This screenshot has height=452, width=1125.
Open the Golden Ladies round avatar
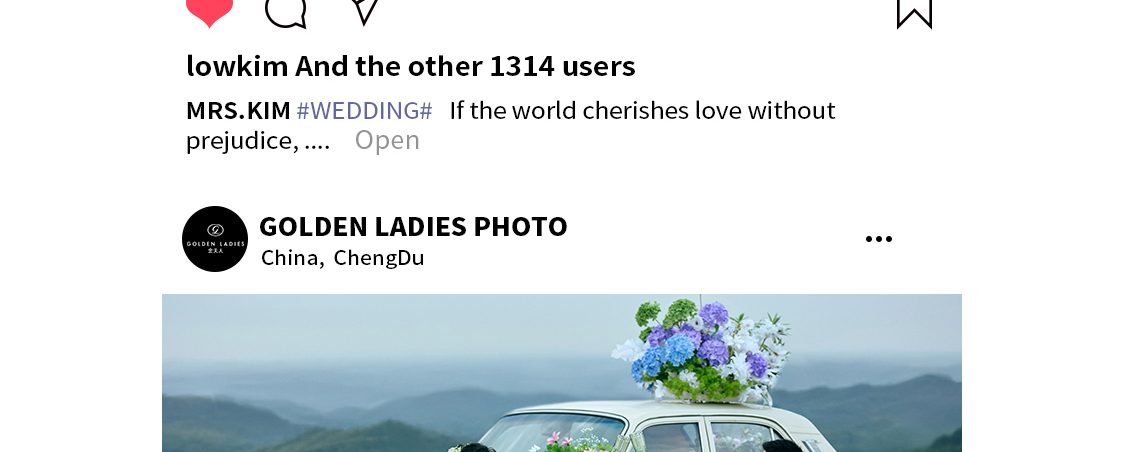point(215,239)
